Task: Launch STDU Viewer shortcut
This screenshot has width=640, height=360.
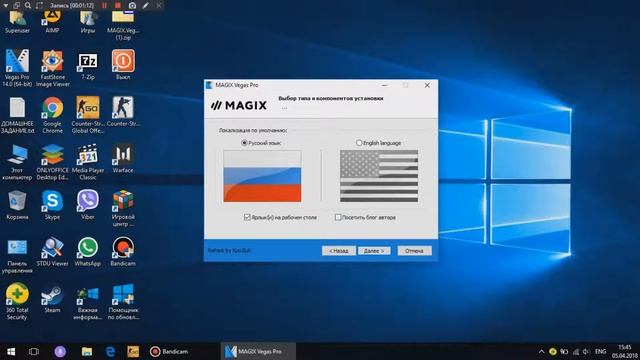Action: point(52,252)
